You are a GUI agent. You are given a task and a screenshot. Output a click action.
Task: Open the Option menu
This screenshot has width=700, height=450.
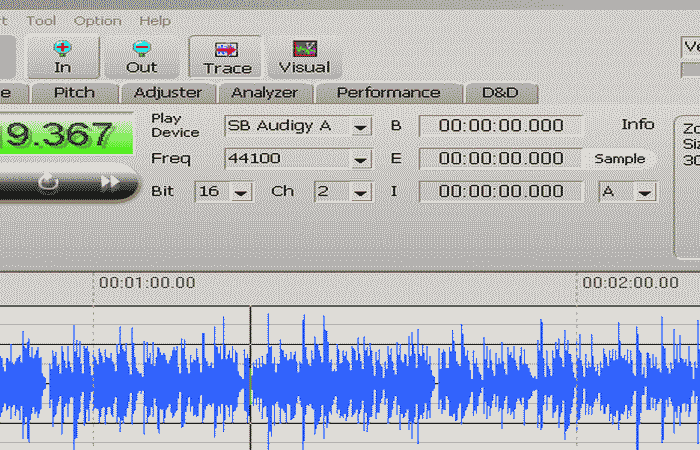click(x=97, y=20)
